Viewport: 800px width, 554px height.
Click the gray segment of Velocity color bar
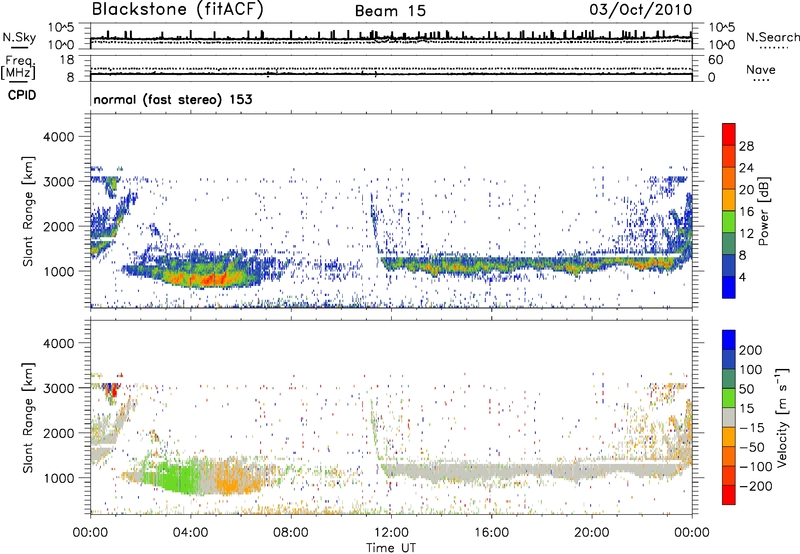[x=729, y=418]
